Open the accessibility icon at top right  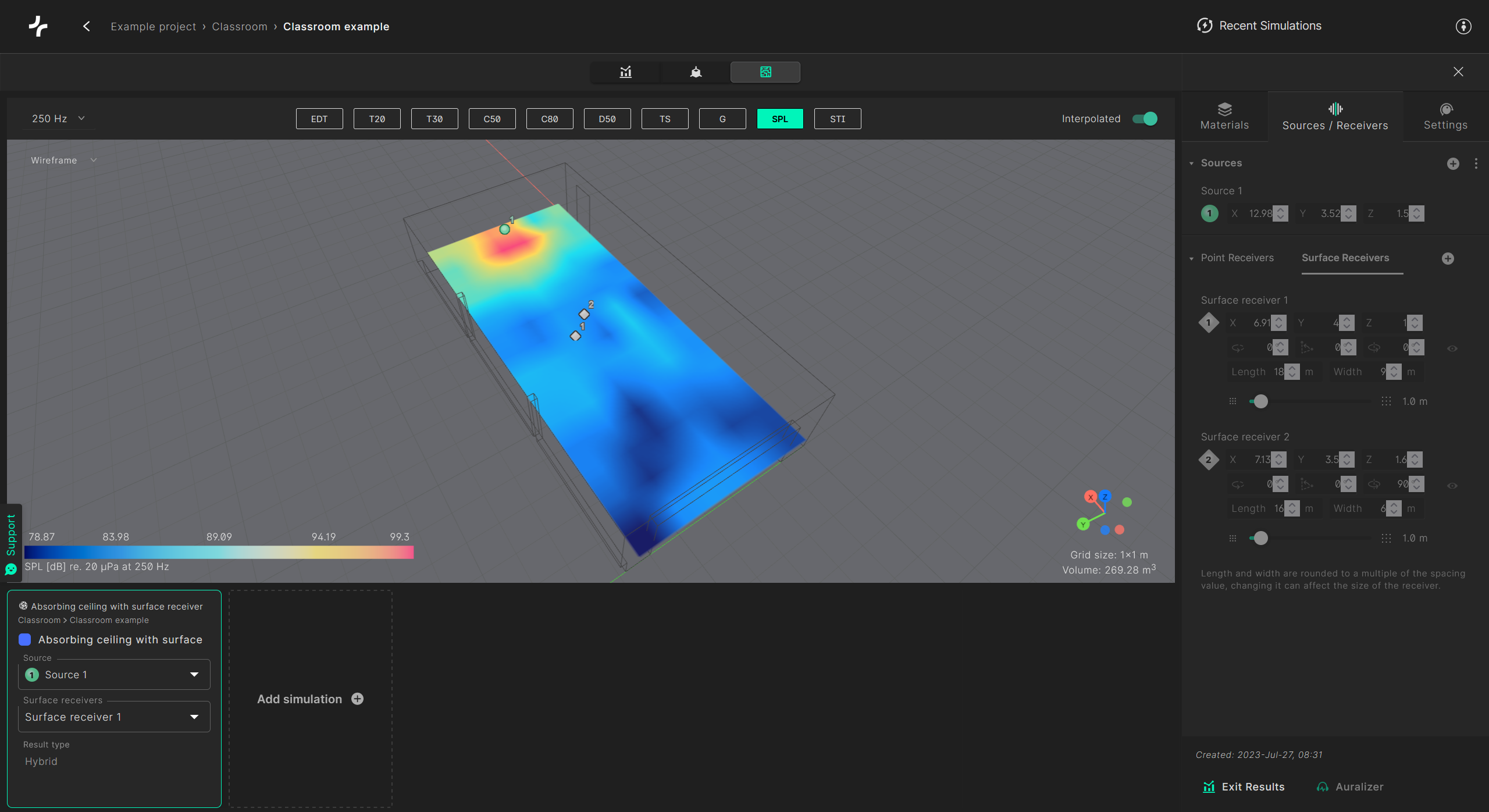pos(1463,26)
